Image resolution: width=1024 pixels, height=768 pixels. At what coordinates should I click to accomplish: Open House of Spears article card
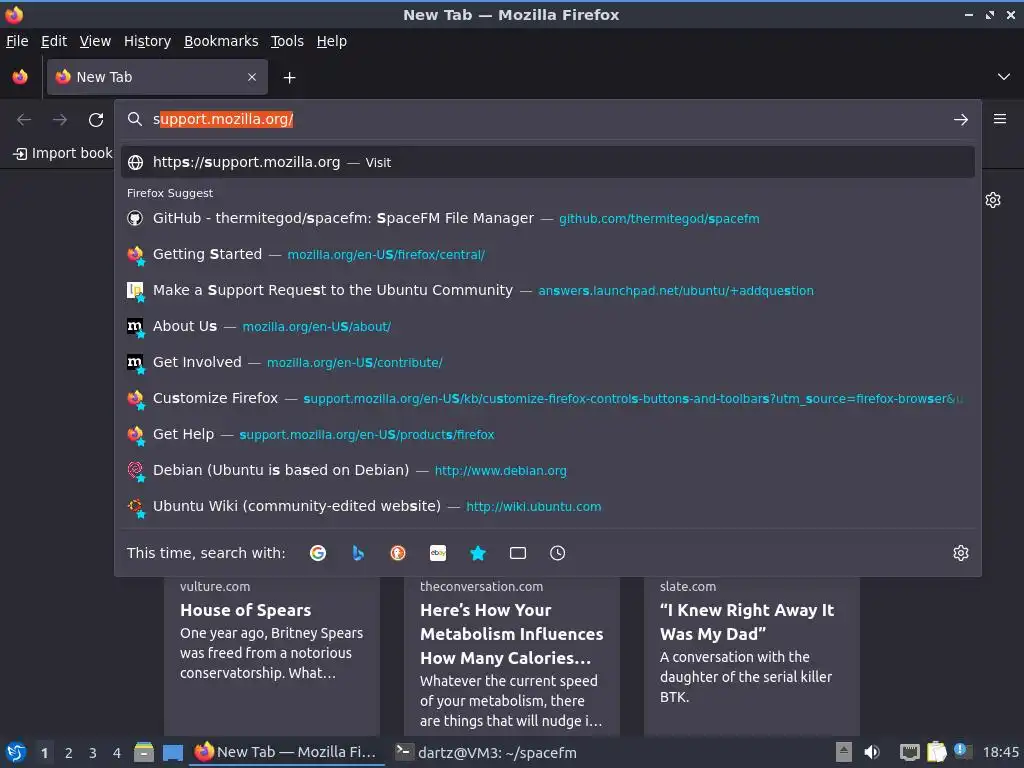(x=272, y=656)
